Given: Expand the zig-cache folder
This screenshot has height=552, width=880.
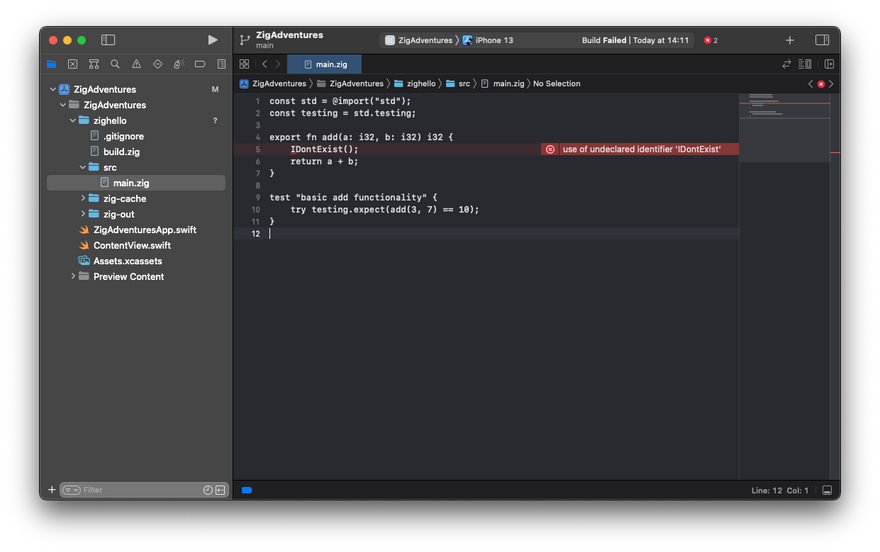Looking at the screenshot, I should [83, 199].
